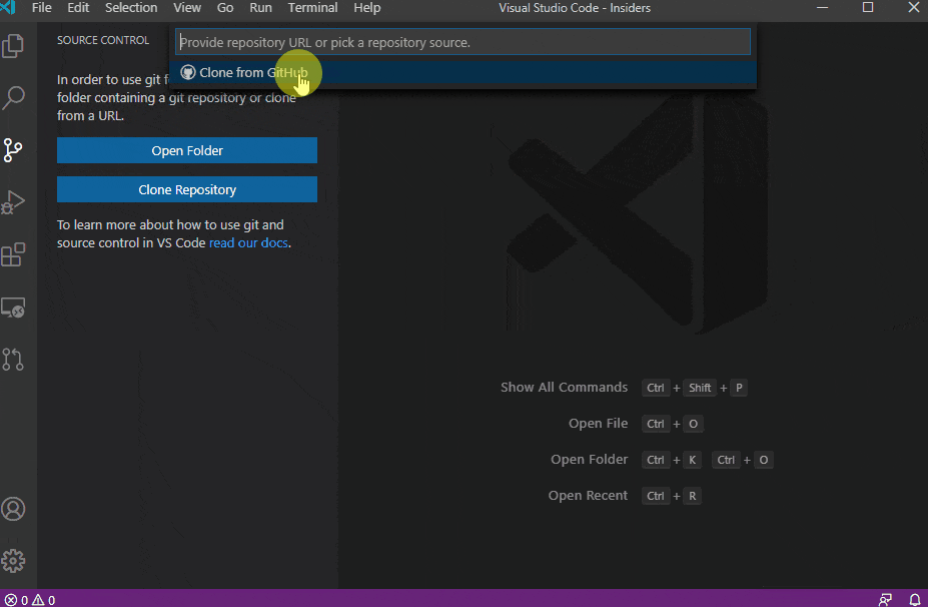
Task: Open the Explorer view in activity bar
Action: tap(13, 46)
